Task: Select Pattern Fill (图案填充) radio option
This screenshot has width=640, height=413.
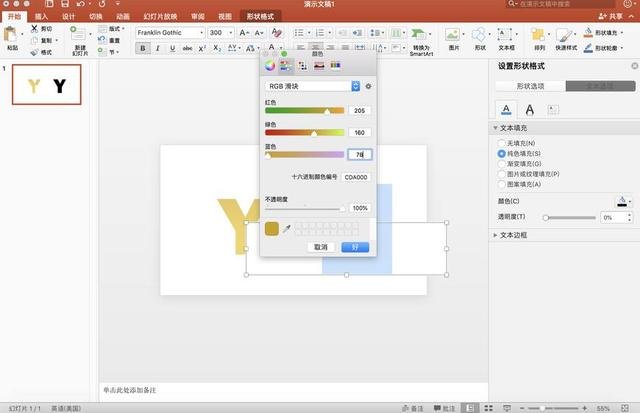Action: 501,184
